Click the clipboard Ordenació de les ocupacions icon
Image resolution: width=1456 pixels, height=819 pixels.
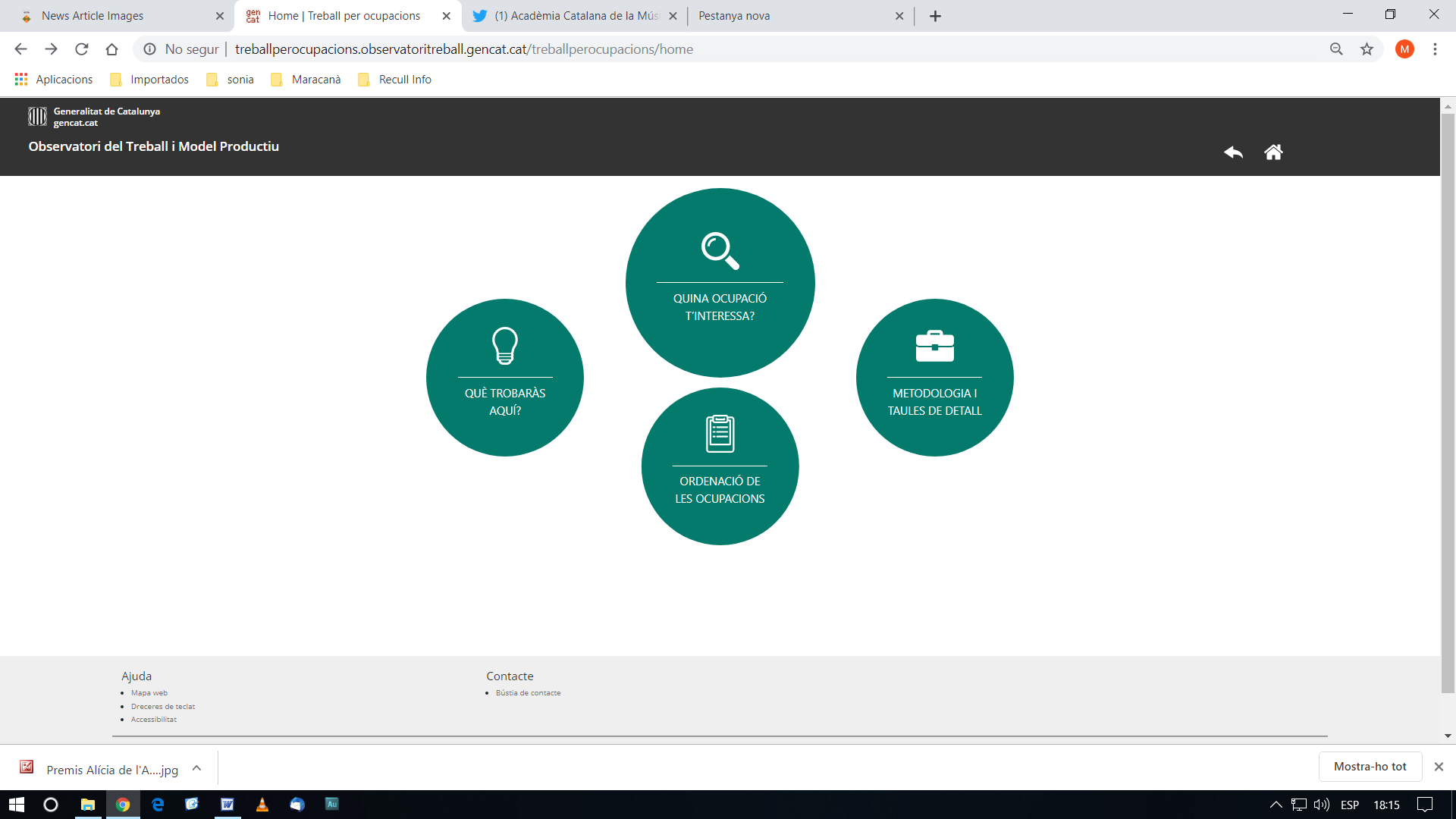tap(720, 434)
